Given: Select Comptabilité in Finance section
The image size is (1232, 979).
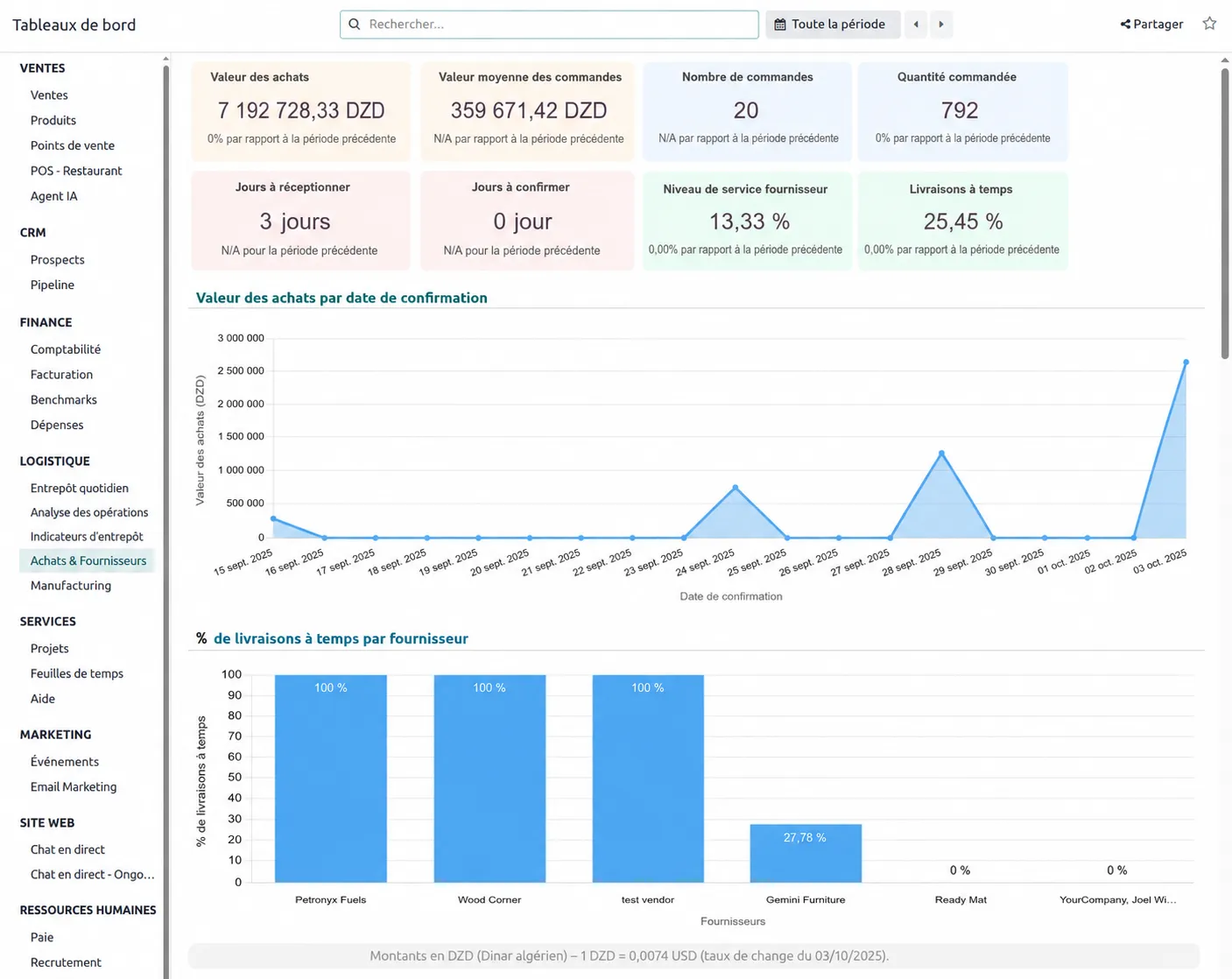Looking at the screenshot, I should (66, 349).
